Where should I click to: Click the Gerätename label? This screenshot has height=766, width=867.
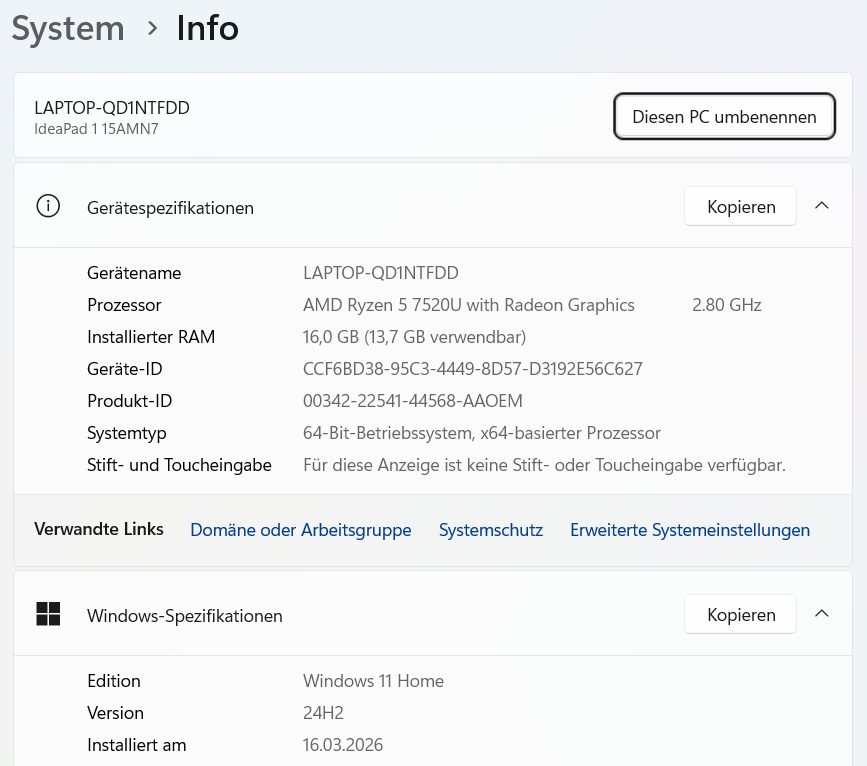(134, 273)
